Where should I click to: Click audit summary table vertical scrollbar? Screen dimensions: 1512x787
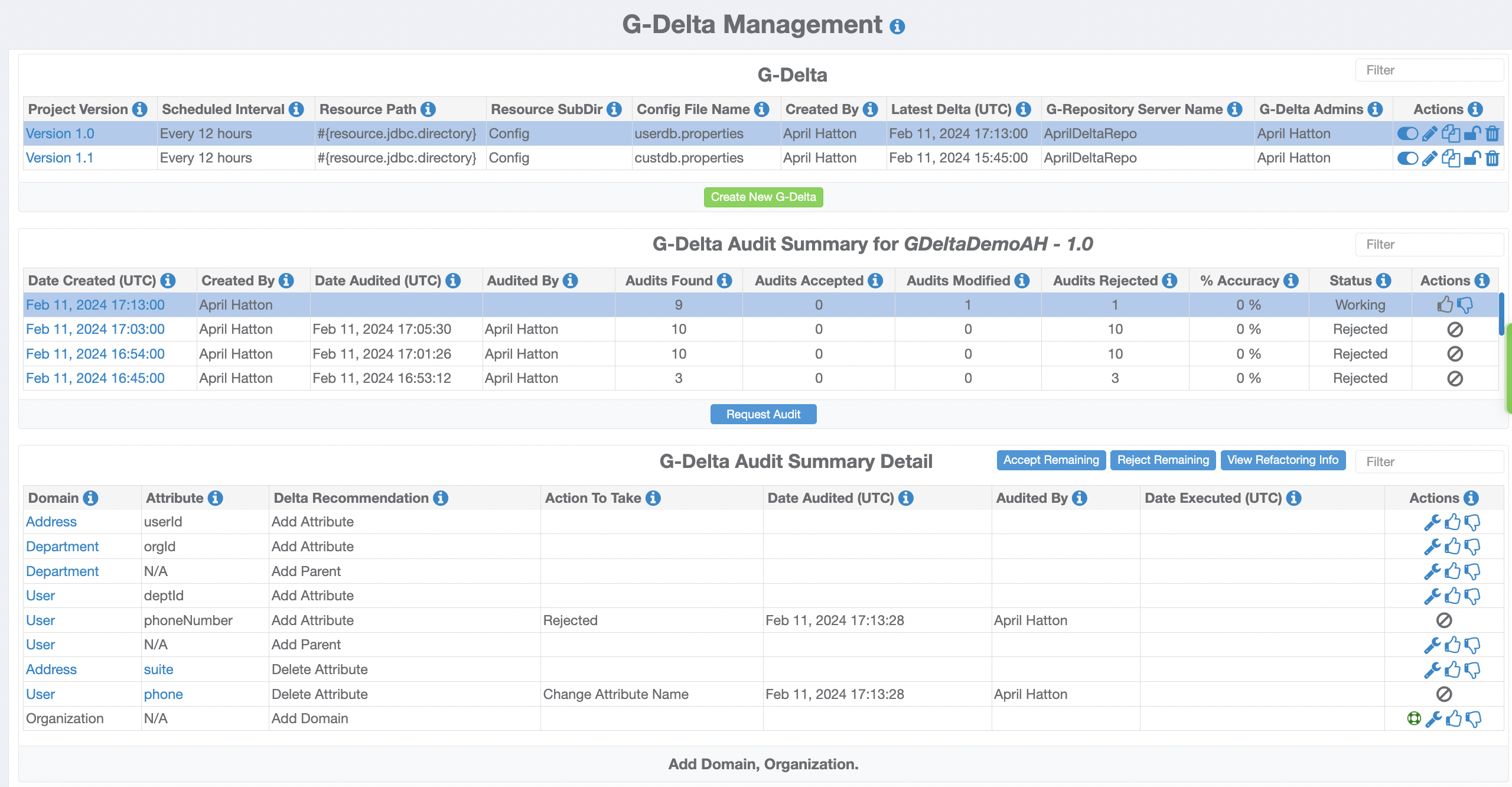pos(1501,313)
